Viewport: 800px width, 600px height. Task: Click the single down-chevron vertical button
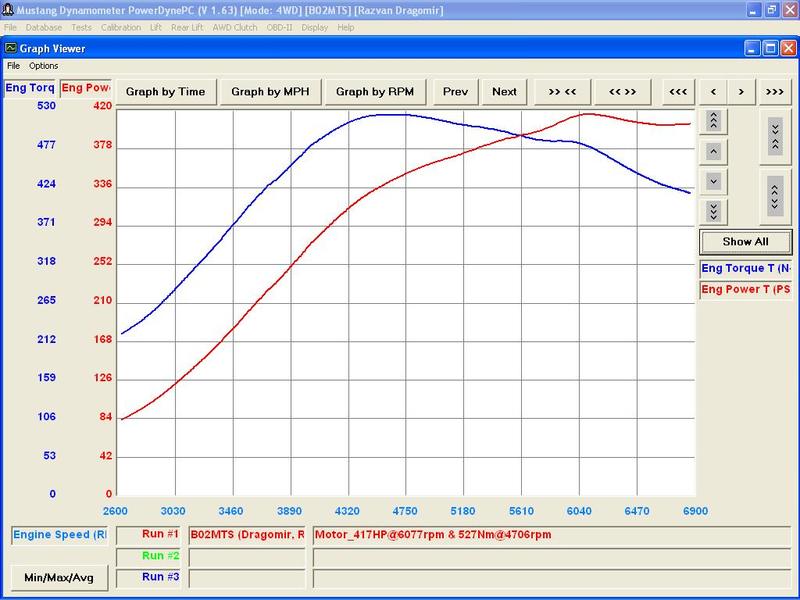coord(713,181)
